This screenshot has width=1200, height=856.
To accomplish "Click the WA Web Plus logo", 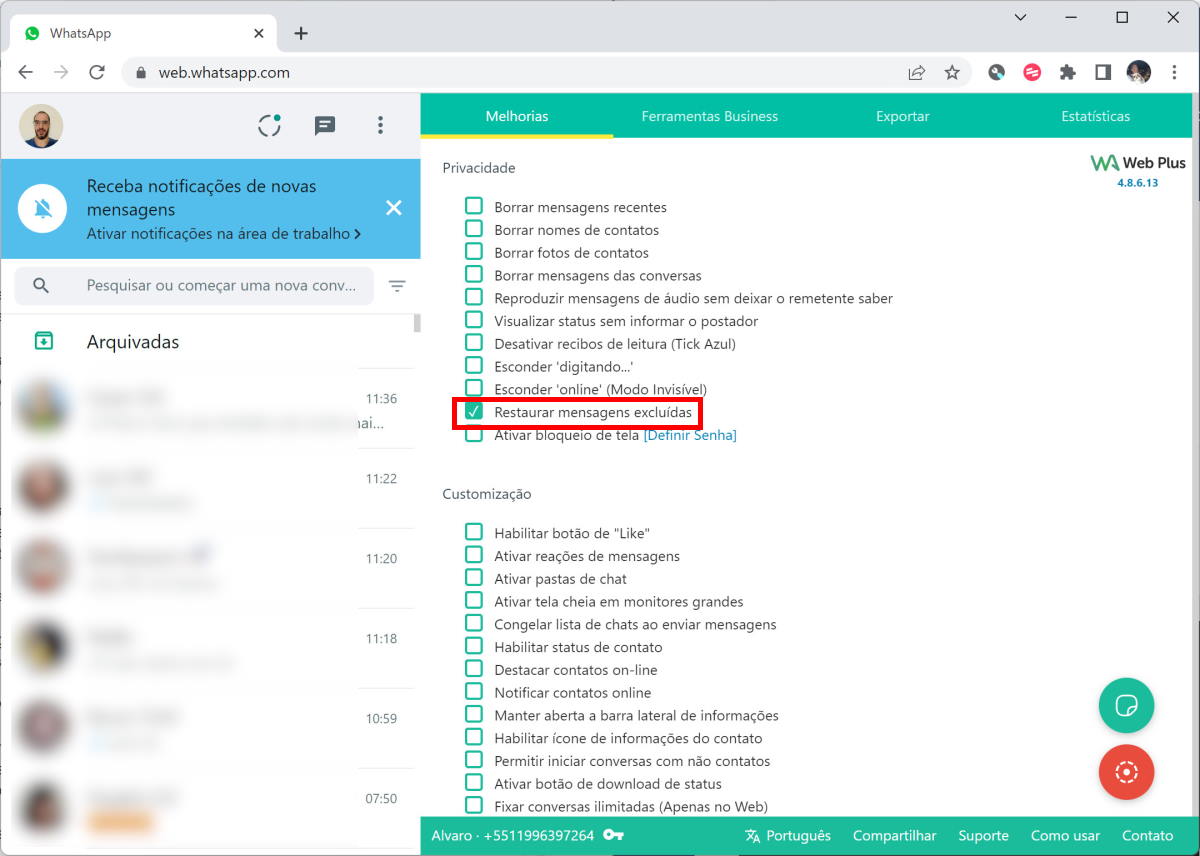I will pos(1138,163).
